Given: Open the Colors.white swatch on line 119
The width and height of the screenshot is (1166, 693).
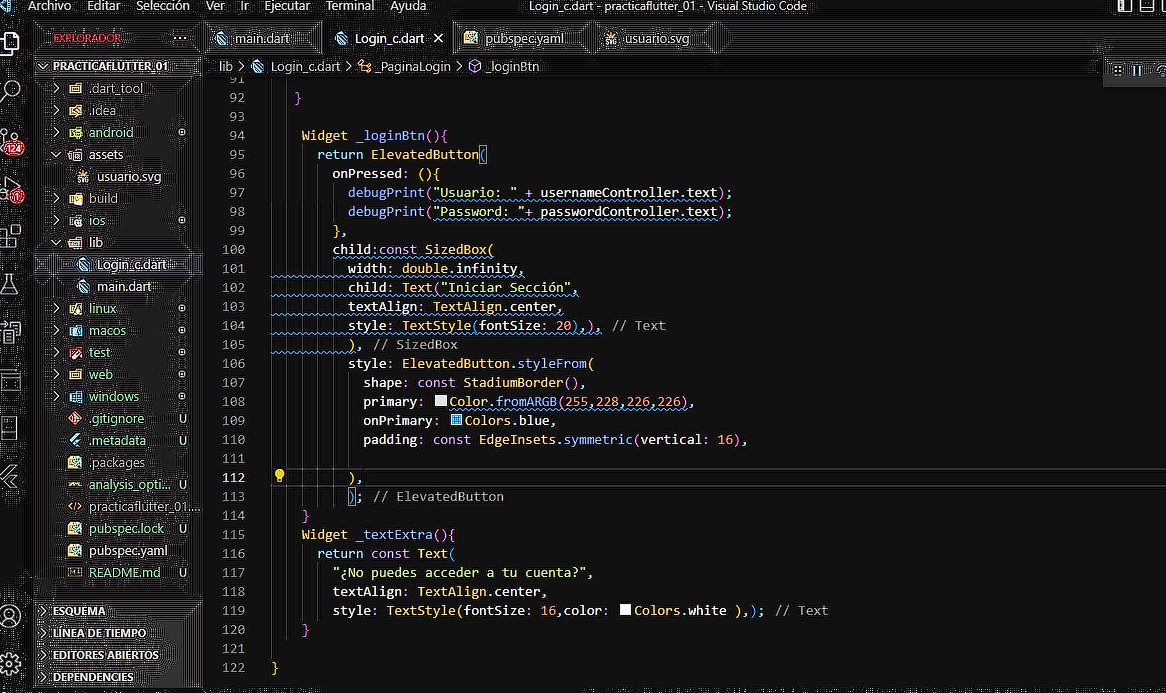Looking at the screenshot, I should (625, 610).
